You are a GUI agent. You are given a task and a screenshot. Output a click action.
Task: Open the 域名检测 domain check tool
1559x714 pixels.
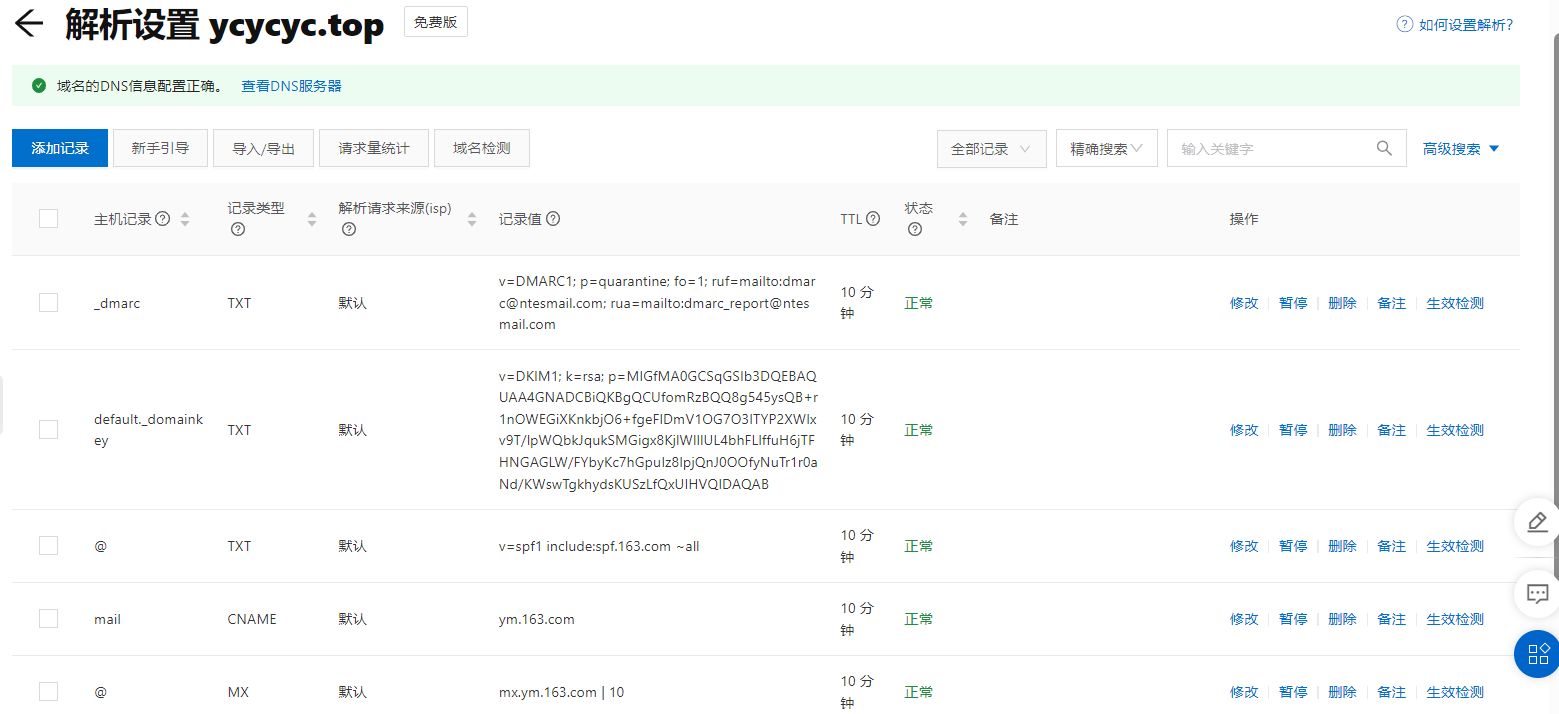pyautogui.click(x=481, y=147)
